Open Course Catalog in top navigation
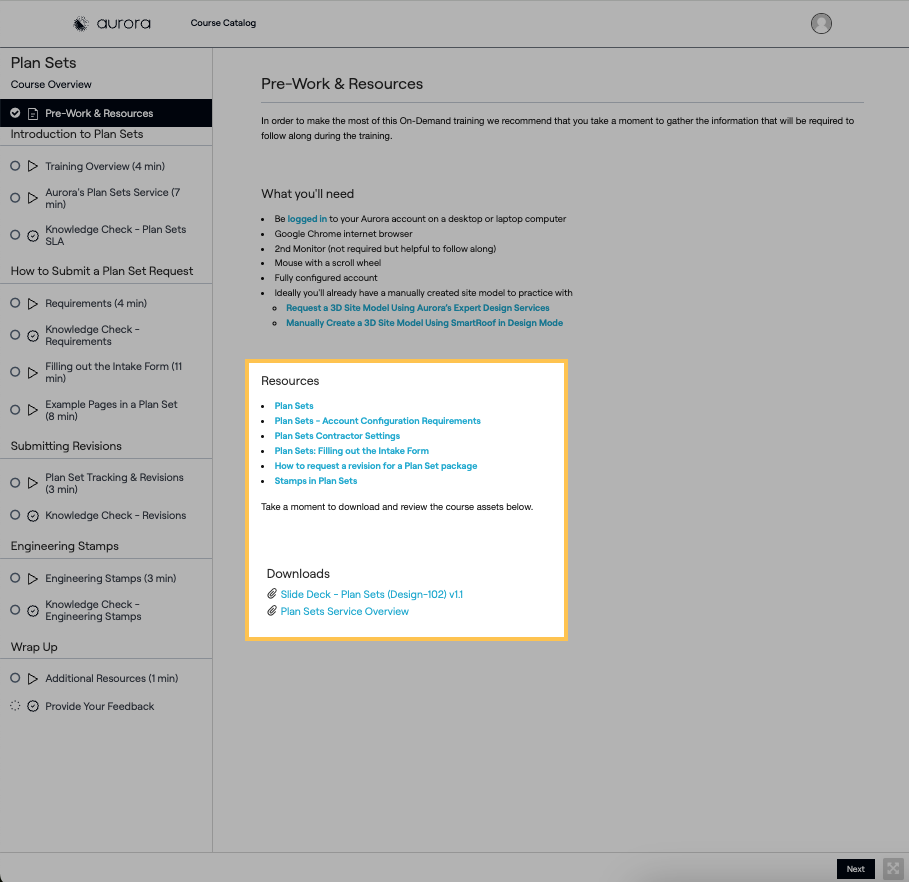 point(223,23)
